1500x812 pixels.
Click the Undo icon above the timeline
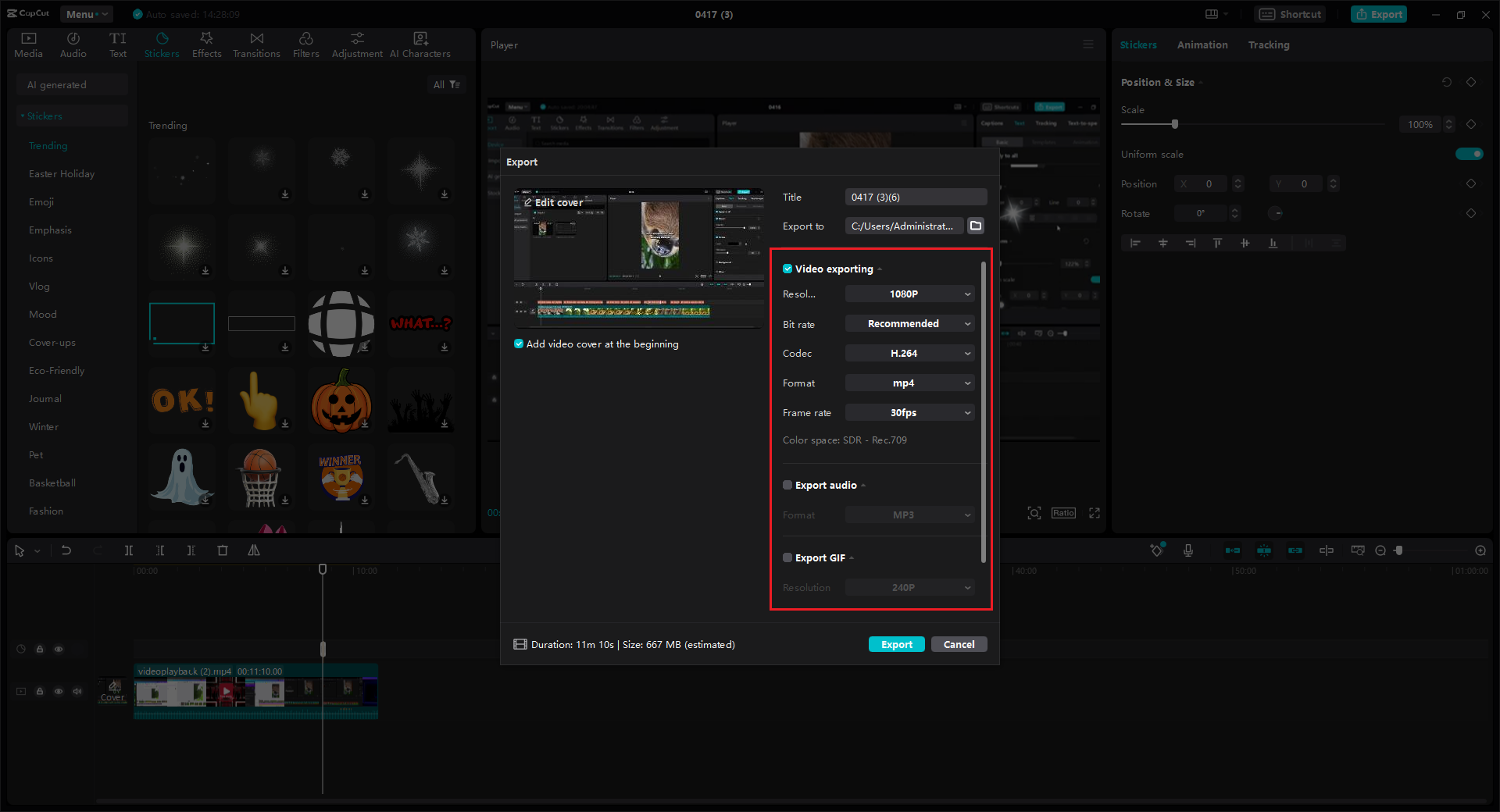pyautogui.click(x=66, y=550)
